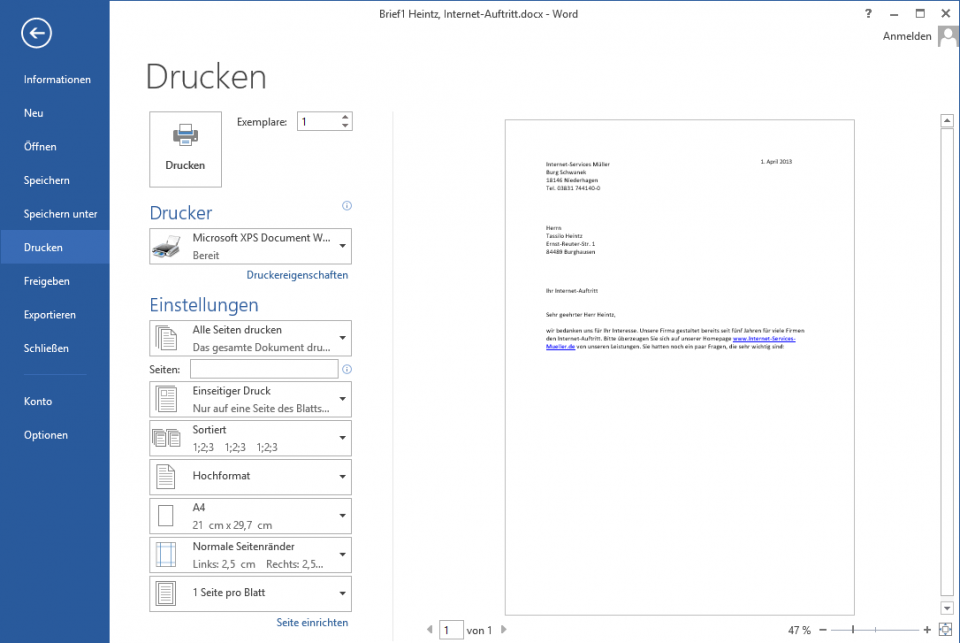Open the Druckereigenschaften link
The width and height of the screenshot is (960, 643).
coord(297,275)
